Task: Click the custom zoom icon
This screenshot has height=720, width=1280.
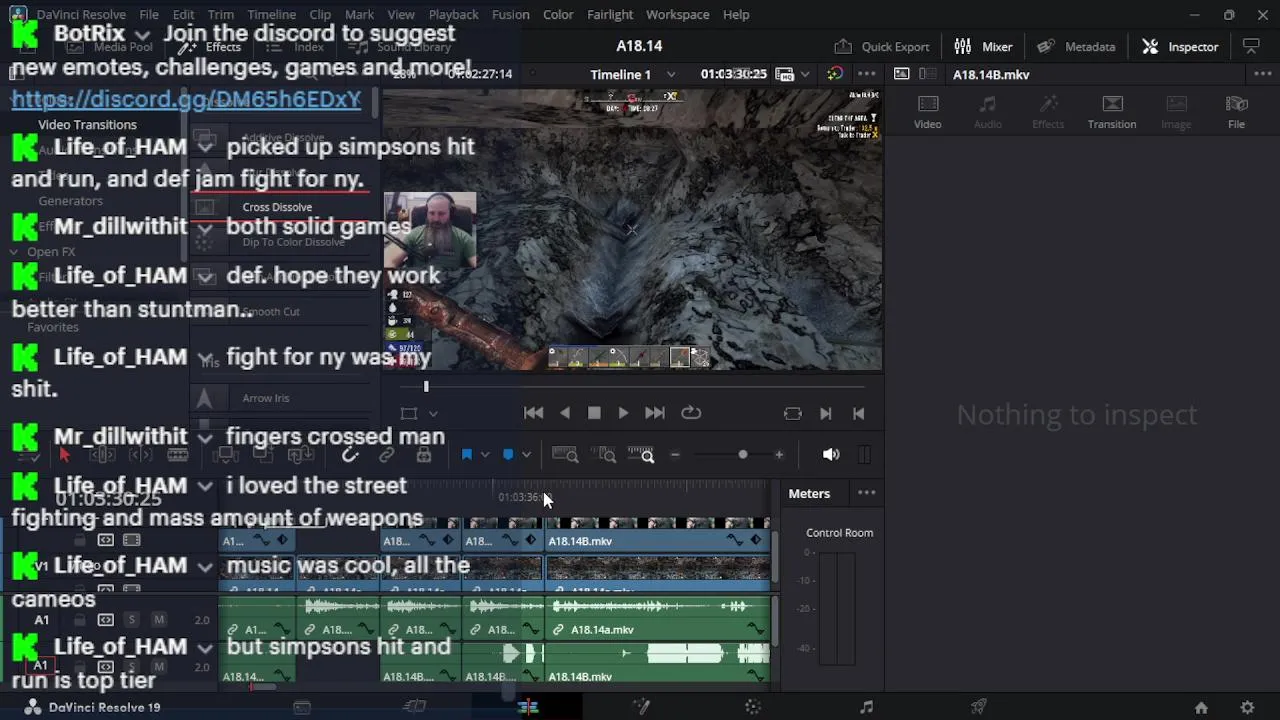Action: pos(641,455)
